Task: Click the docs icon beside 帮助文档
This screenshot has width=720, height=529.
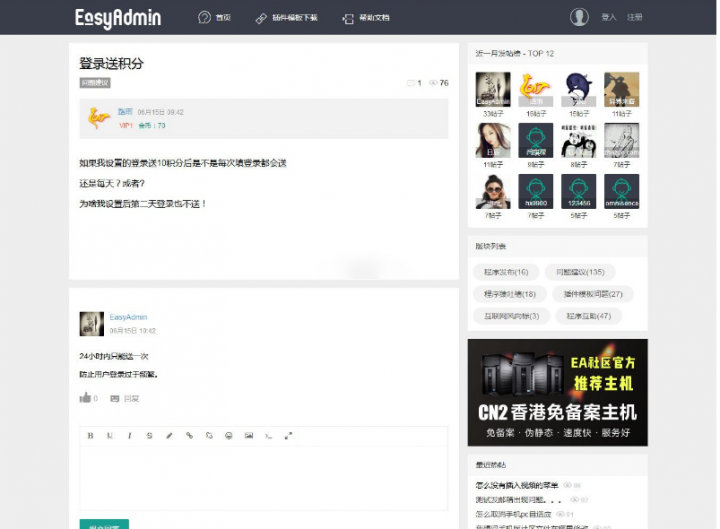Action: coord(348,18)
